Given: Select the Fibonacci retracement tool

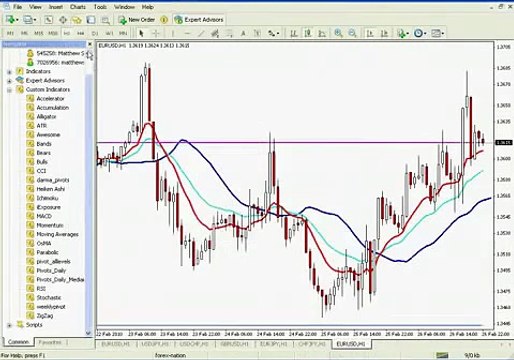Looking at the screenshot, I should pyautogui.click(x=229, y=33).
